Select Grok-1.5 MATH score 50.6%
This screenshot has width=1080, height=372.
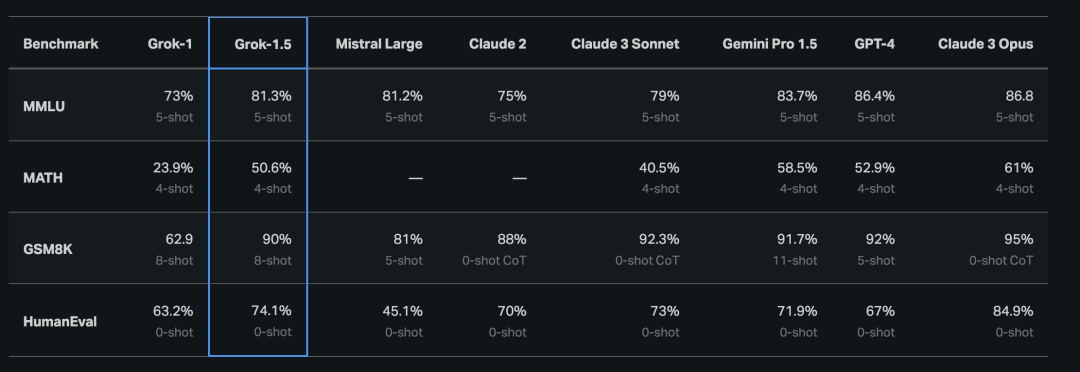[271, 167]
